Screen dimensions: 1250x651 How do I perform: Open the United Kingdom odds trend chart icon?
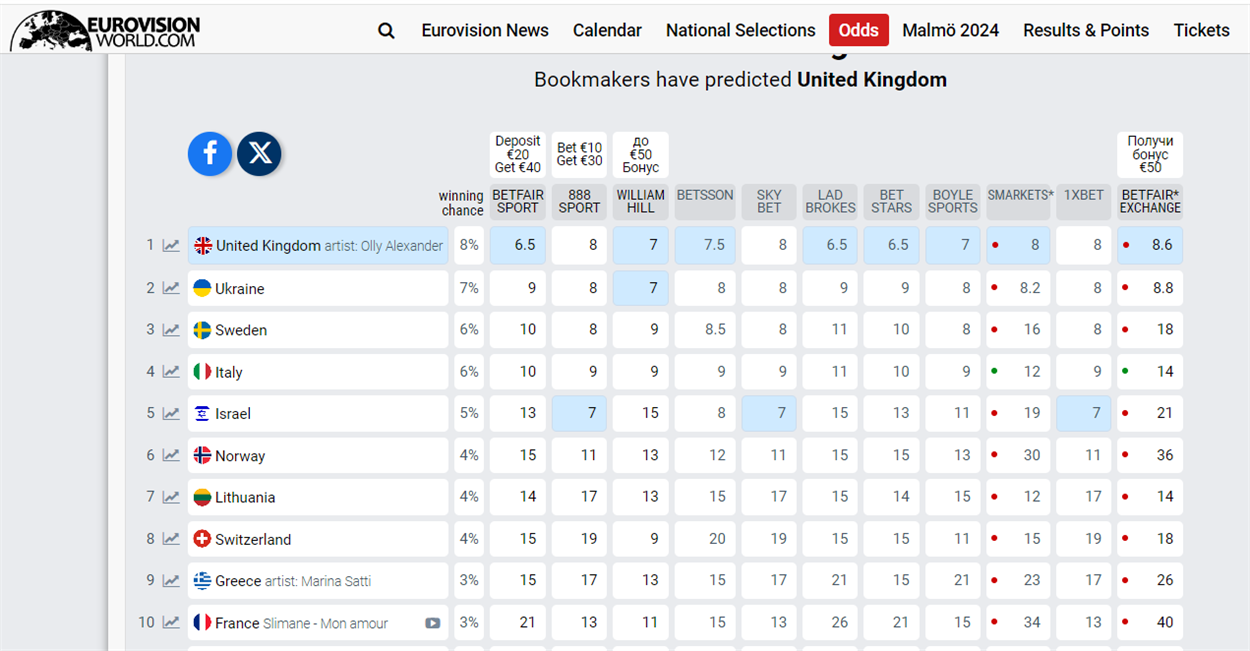point(172,246)
